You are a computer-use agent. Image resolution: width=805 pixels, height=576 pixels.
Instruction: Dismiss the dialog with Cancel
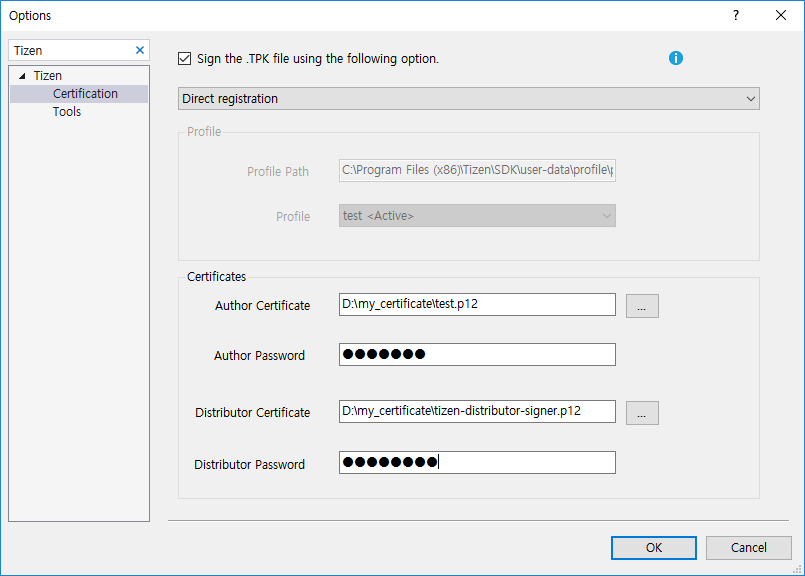(x=748, y=547)
